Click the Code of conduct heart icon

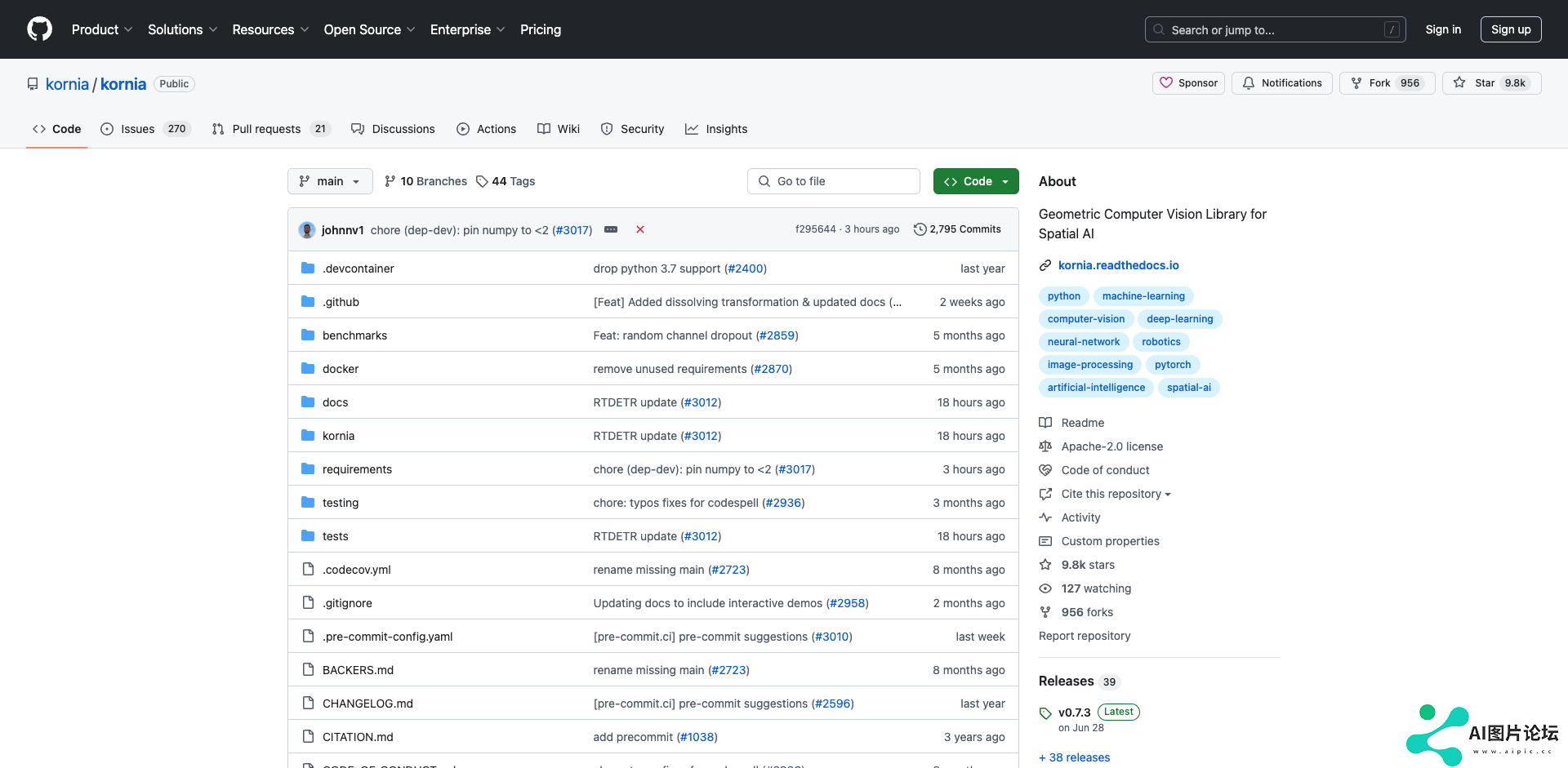pyautogui.click(x=1045, y=469)
